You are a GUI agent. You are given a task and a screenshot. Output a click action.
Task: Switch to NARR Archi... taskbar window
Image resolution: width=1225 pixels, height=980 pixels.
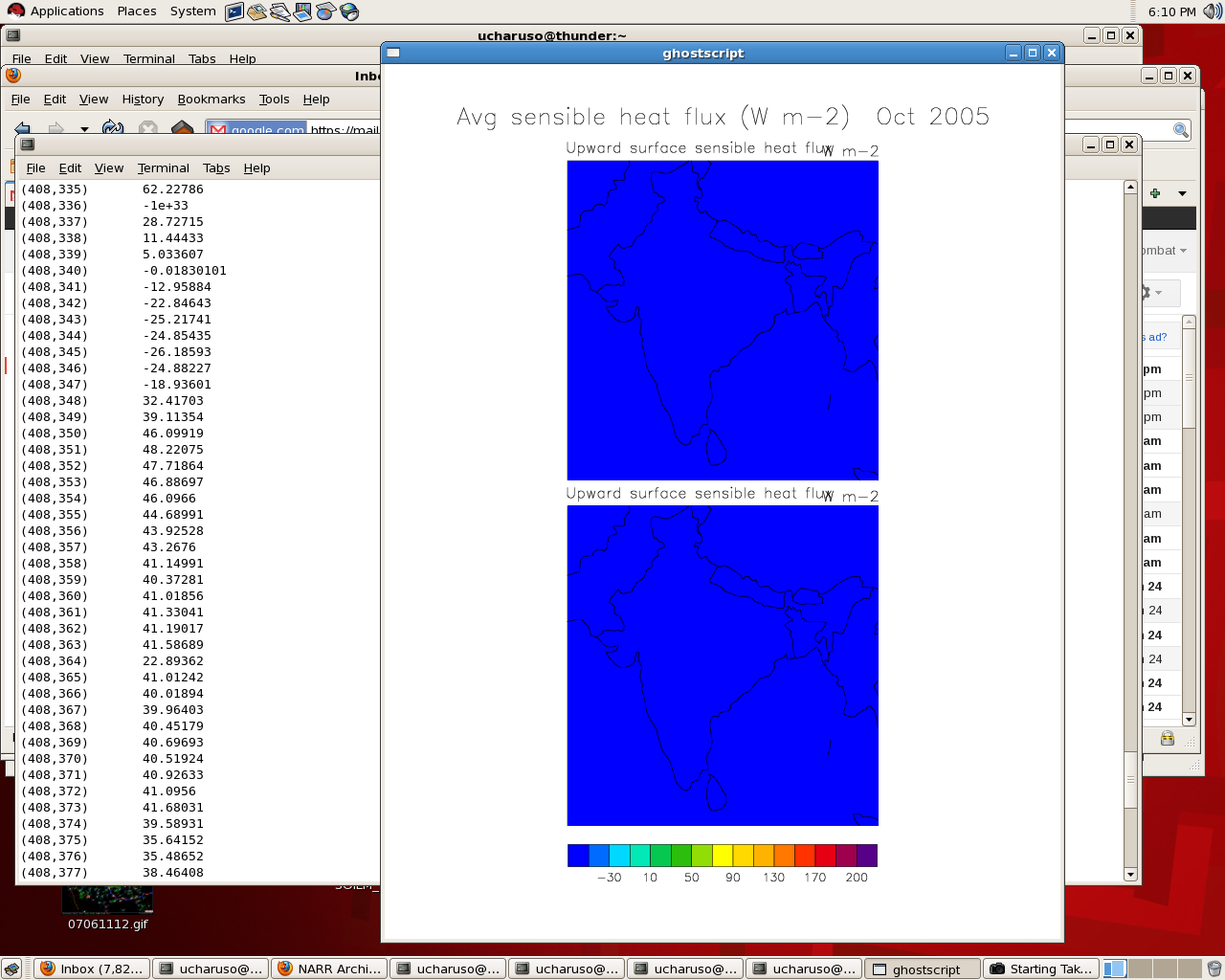coord(329,969)
